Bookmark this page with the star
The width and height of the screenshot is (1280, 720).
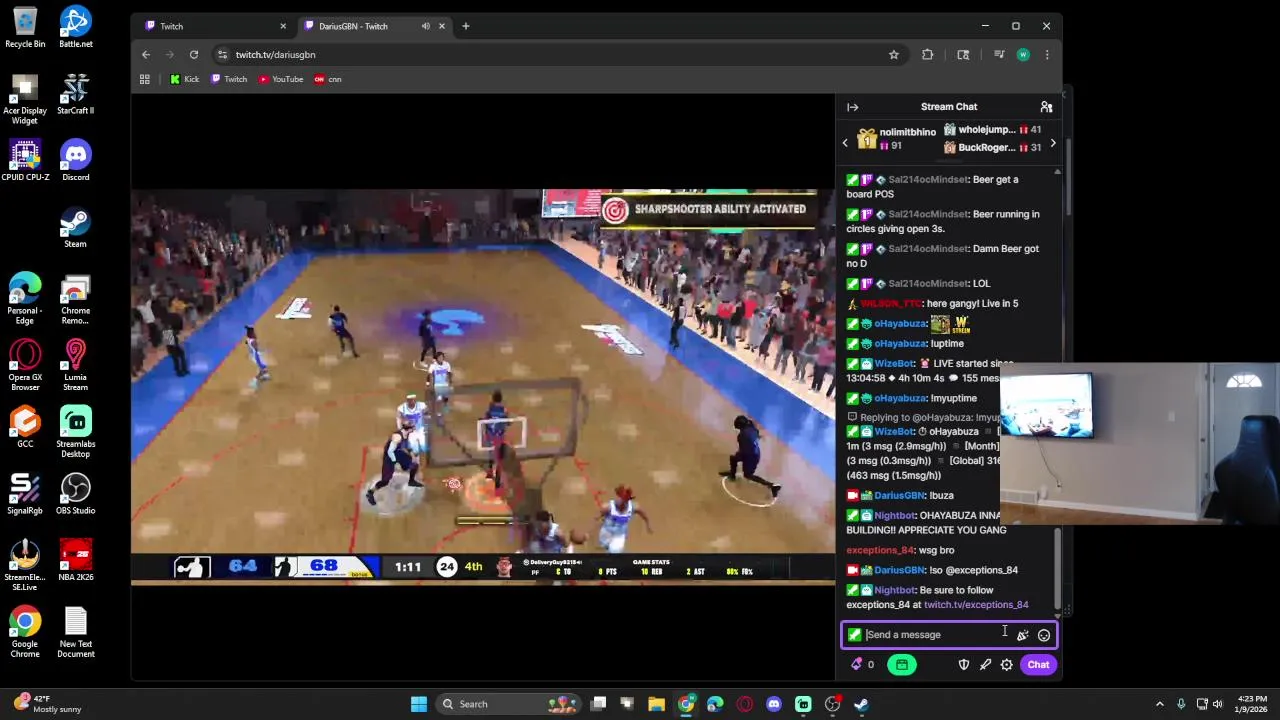(x=894, y=54)
